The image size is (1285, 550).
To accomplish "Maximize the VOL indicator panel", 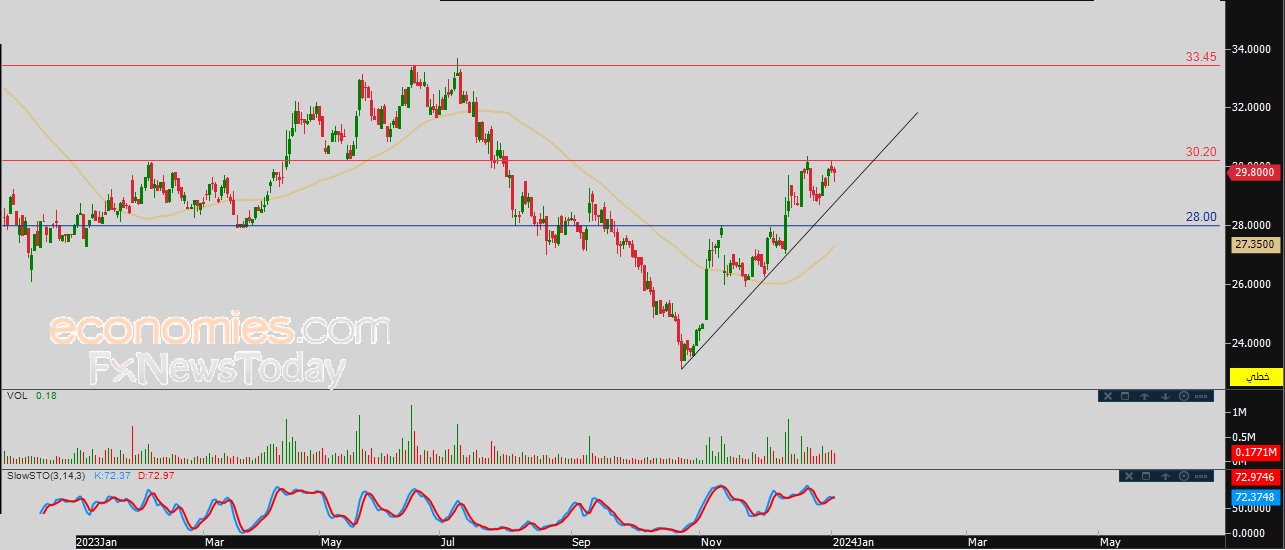I will click(x=1125, y=396).
